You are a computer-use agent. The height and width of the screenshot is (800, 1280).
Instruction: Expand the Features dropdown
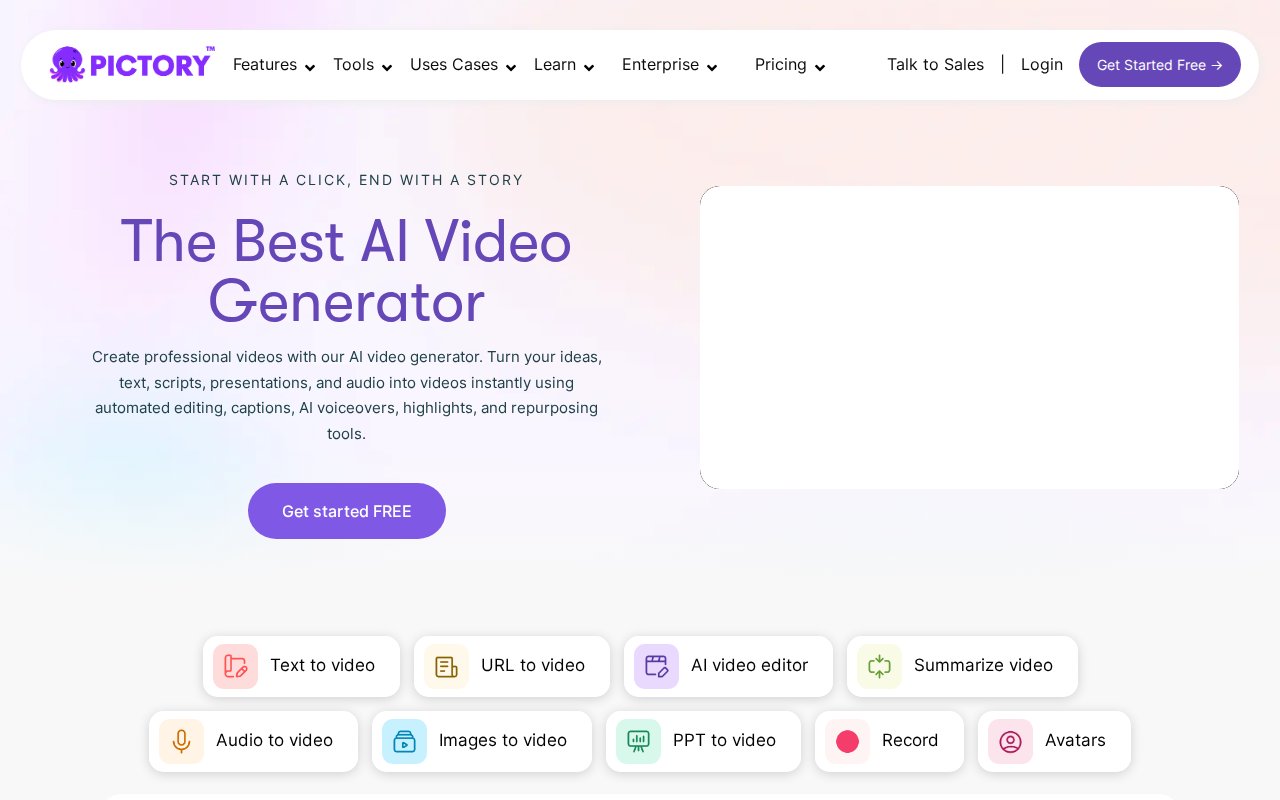tap(265, 64)
